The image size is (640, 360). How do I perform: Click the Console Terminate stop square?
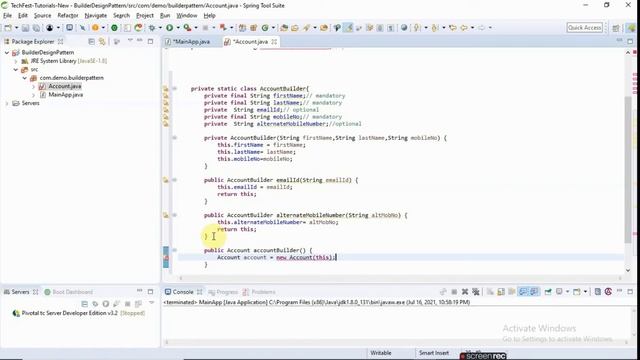454,292
